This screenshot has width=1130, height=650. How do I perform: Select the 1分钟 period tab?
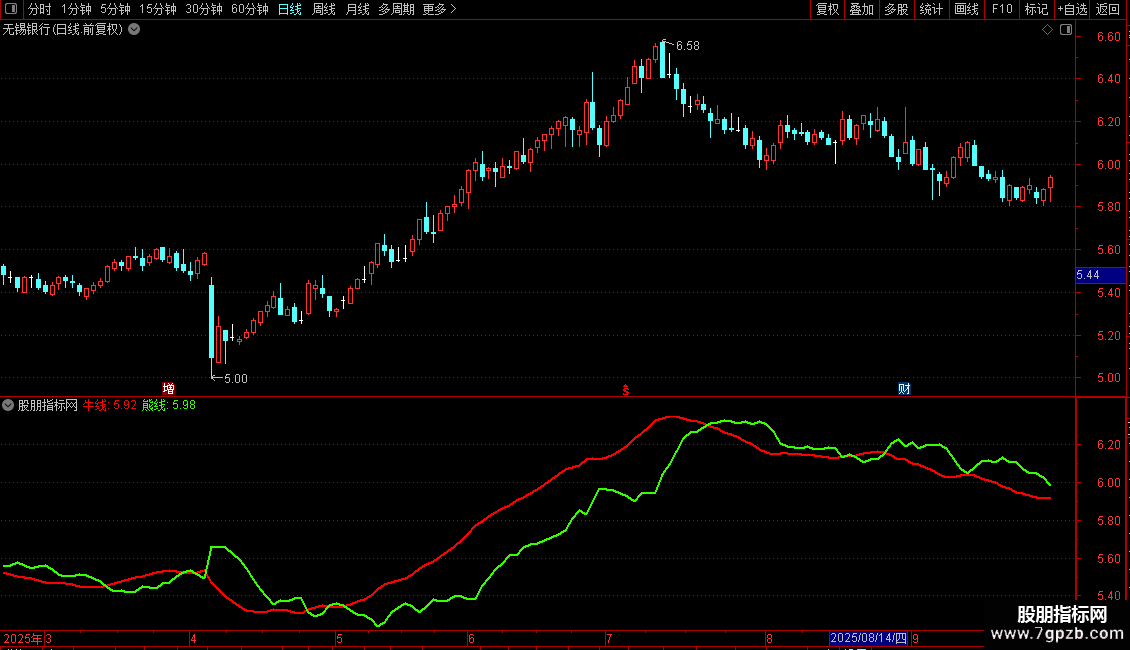point(76,9)
